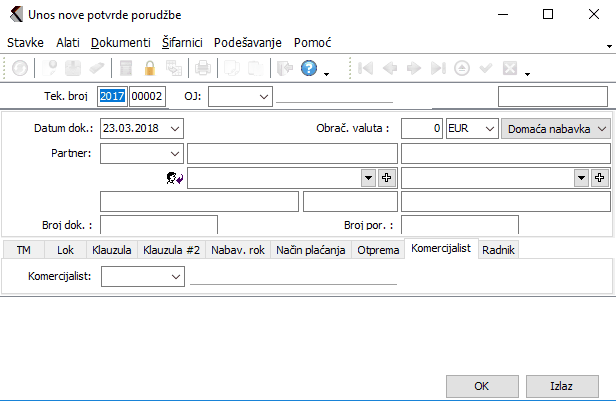Click the contact person icon below Partner
Screen dimensions: 616x401
[x=175, y=177]
